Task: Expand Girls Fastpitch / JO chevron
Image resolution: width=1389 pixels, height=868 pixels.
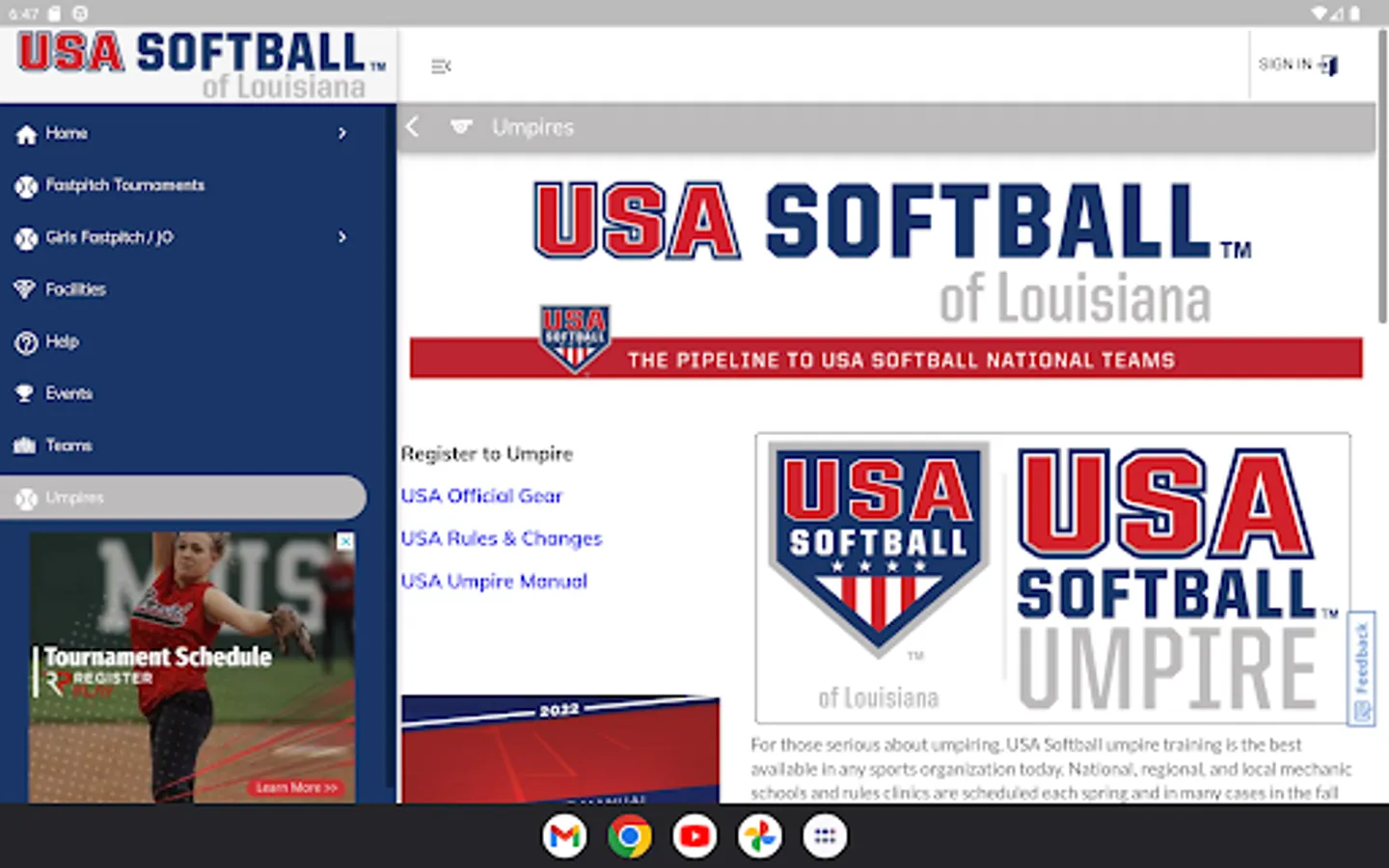Action: 342,237
